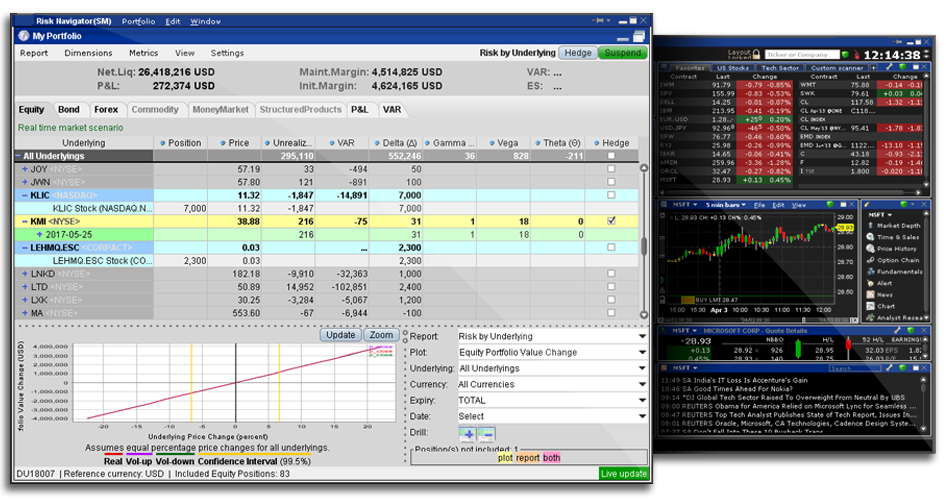948x500 pixels.
Task: Click the yellow plot swatch
Action: 505,458
